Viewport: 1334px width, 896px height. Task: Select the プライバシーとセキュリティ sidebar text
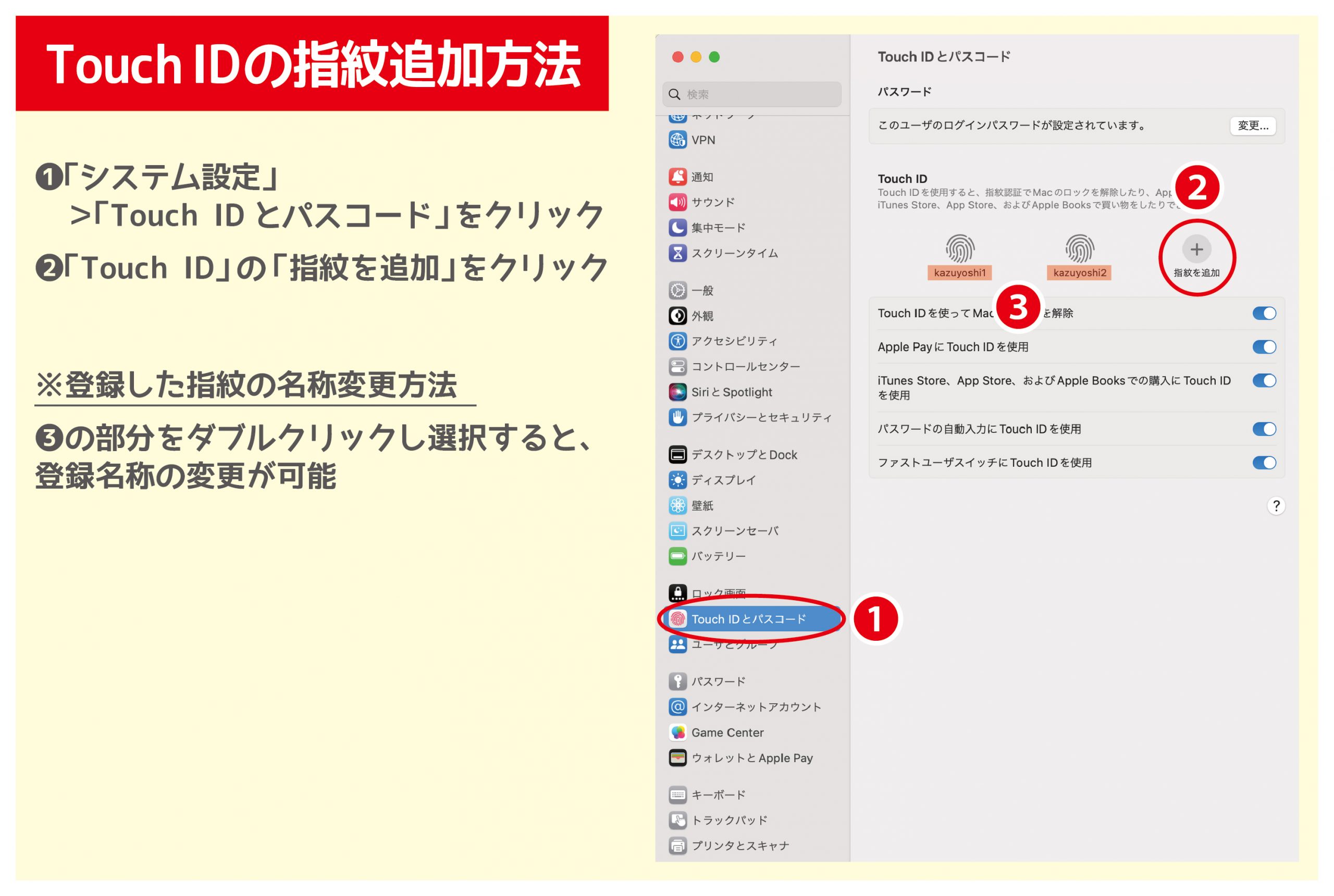761,418
